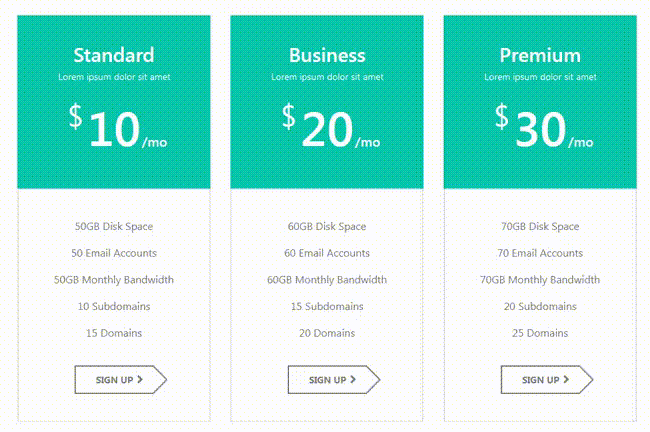Click the Lorem ipsum subtitle under Premium
650x432 pixels.
(x=540, y=77)
